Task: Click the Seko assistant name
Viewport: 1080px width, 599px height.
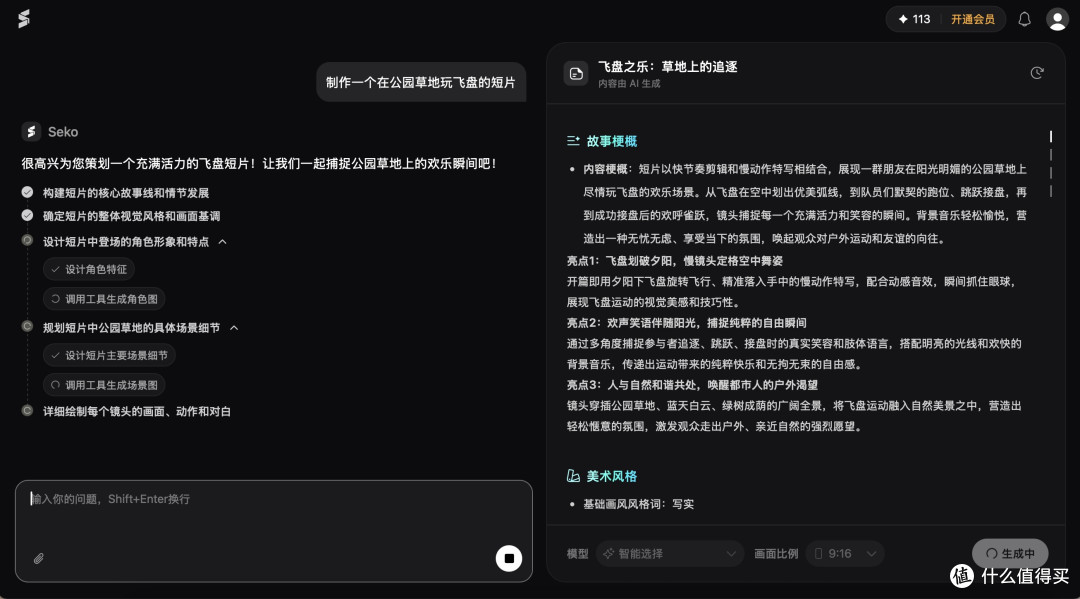Action: point(63,132)
